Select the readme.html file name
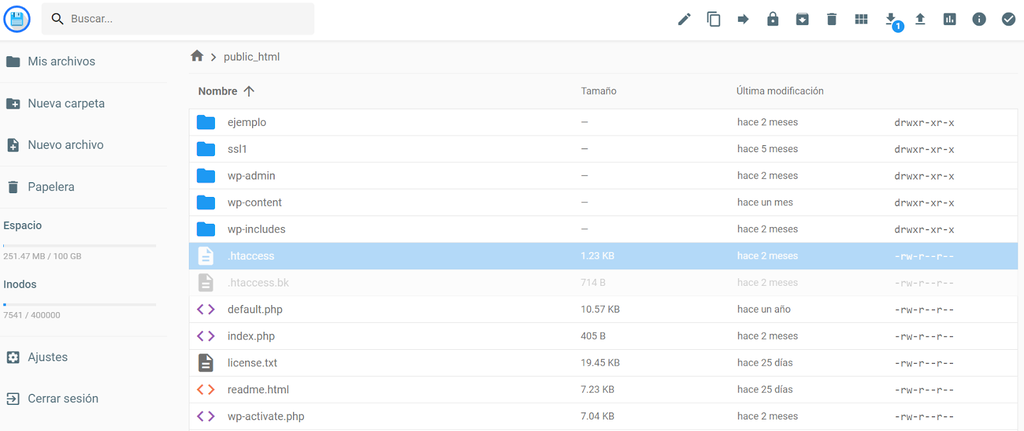Viewport: 1024px width, 431px height. click(x=258, y=390)
